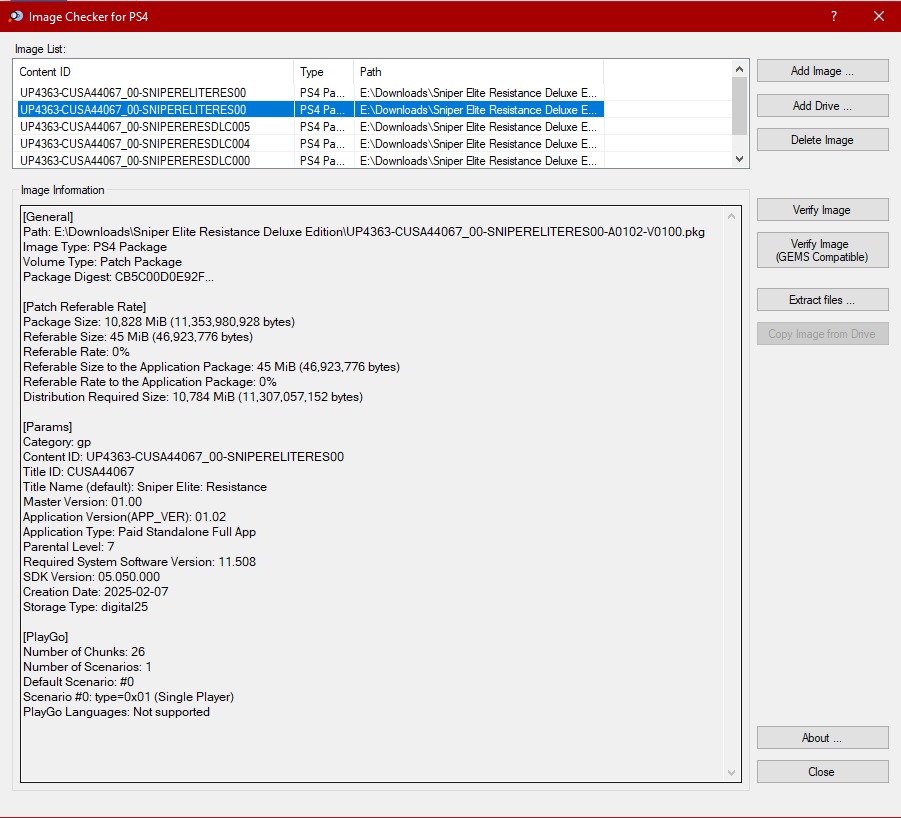This screenshot has width=901, height=818.
Task: Click the 'Master Version: 01.00' line
Action: pyautogui.click(x=82, y=501)
